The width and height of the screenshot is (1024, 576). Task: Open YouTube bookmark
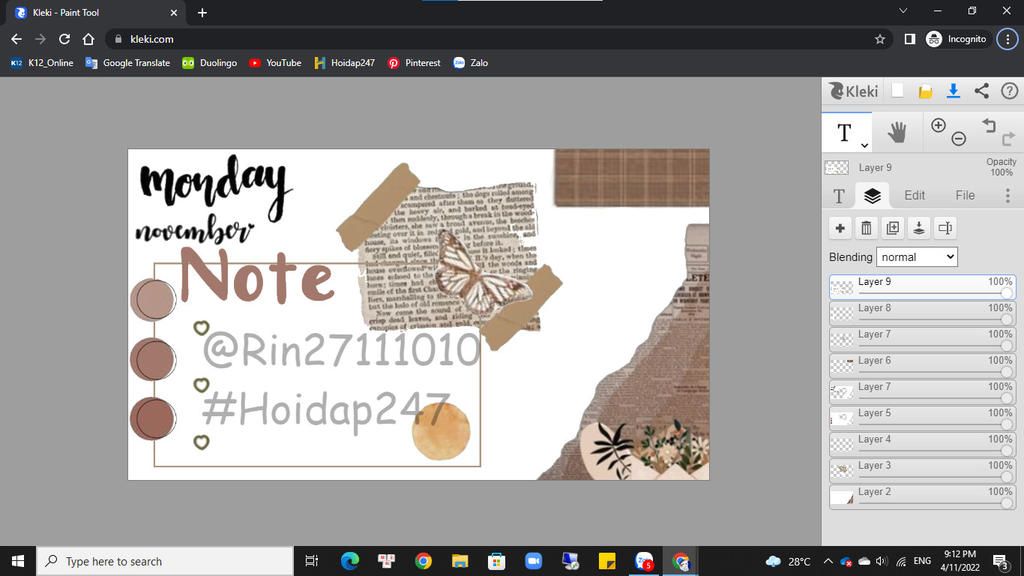[275, 63]
